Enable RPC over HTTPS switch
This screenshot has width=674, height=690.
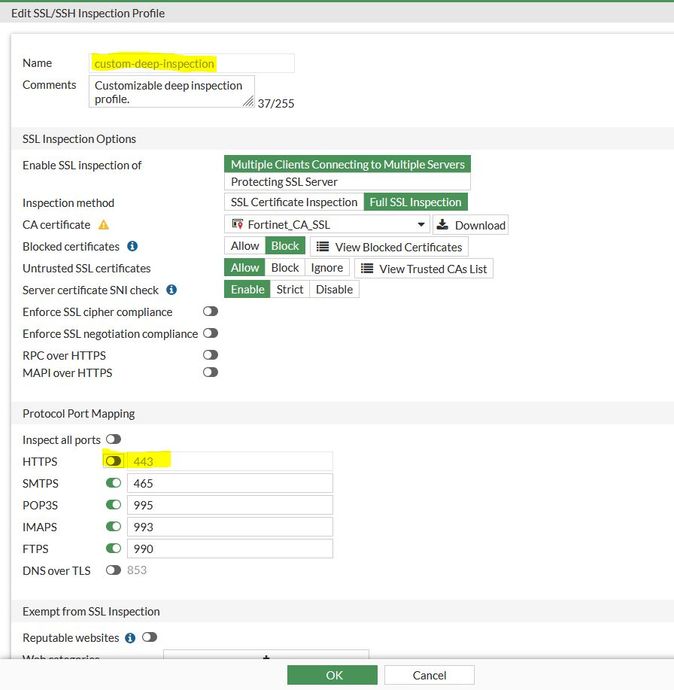210,355
